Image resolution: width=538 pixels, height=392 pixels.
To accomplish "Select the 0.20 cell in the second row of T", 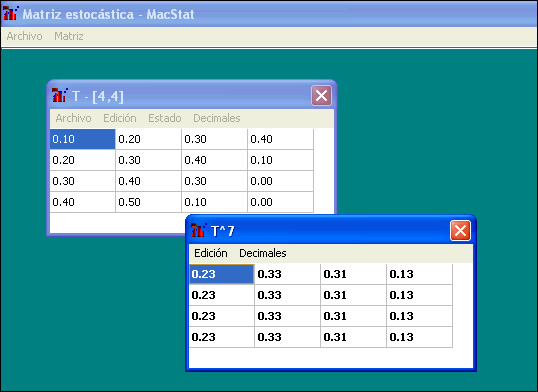I will pos(82,160).
